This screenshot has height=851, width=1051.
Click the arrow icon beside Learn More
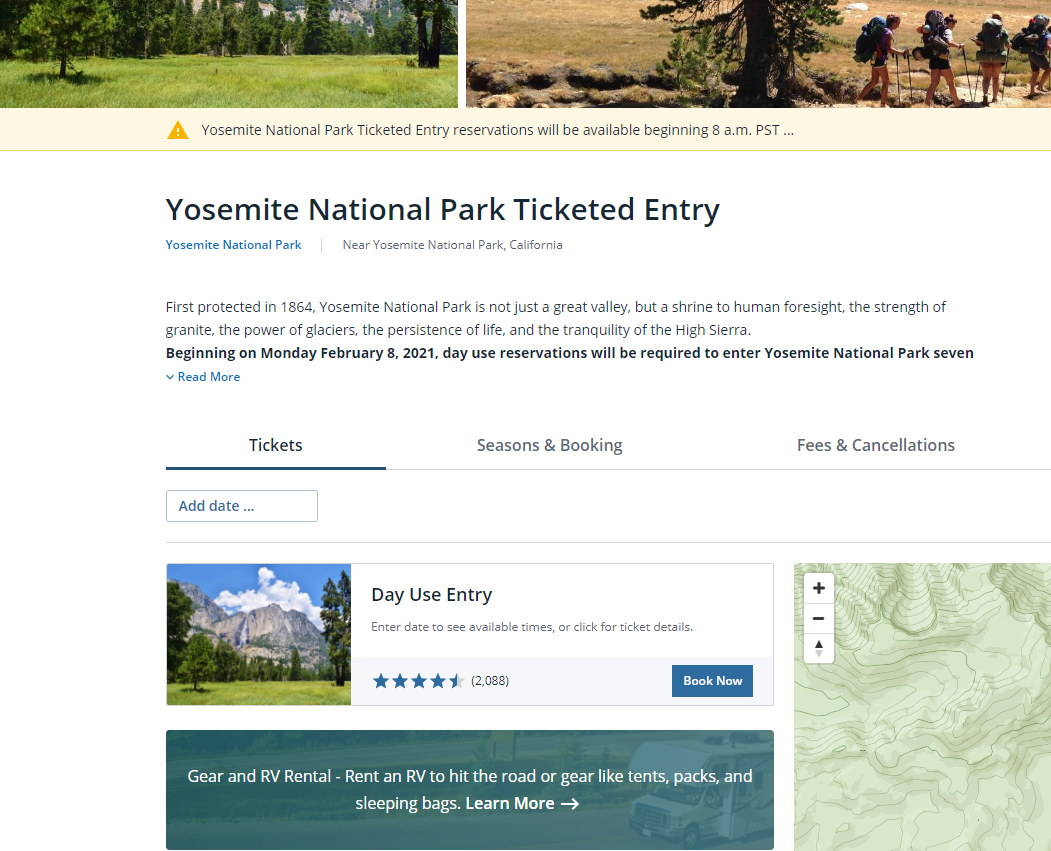570,804
